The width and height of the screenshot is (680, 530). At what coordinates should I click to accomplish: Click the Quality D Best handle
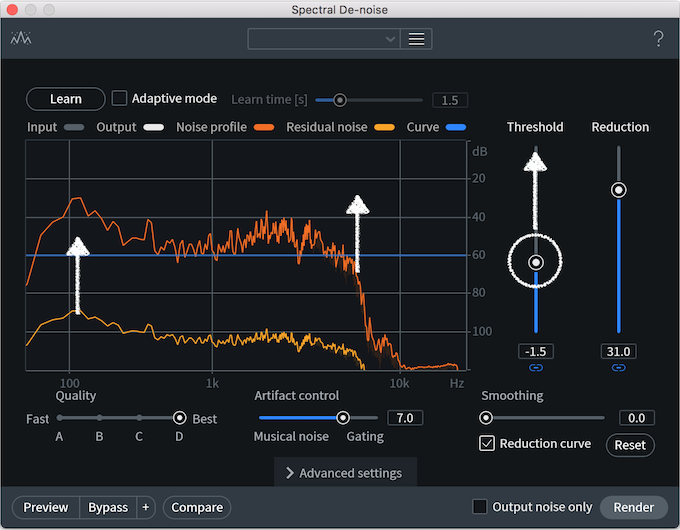click(180, 418)
